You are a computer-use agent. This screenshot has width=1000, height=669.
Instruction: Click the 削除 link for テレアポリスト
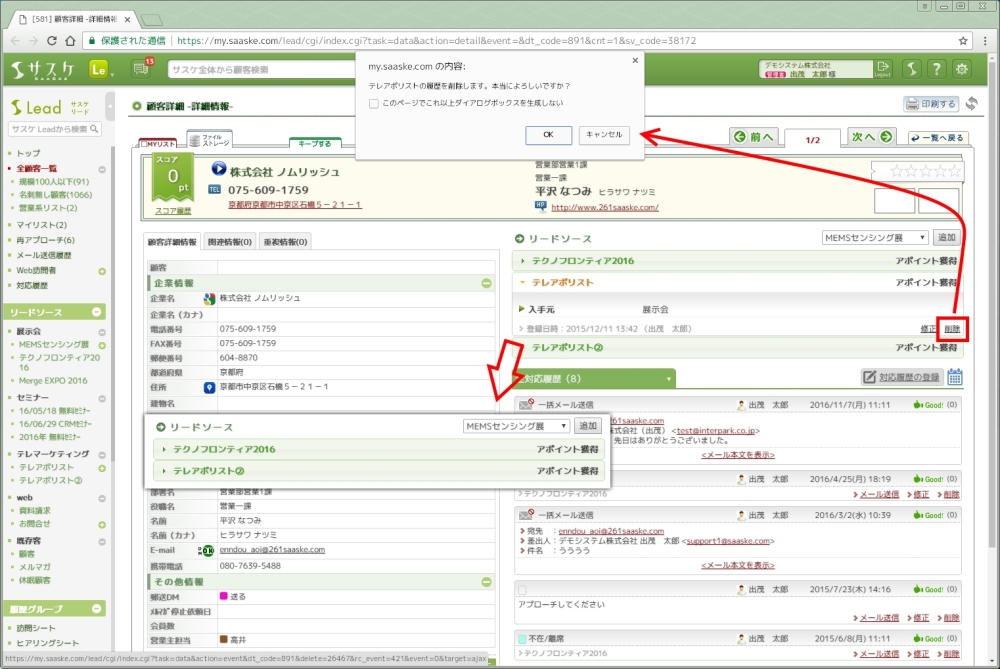pyautogui.click(x=952, y=328)
